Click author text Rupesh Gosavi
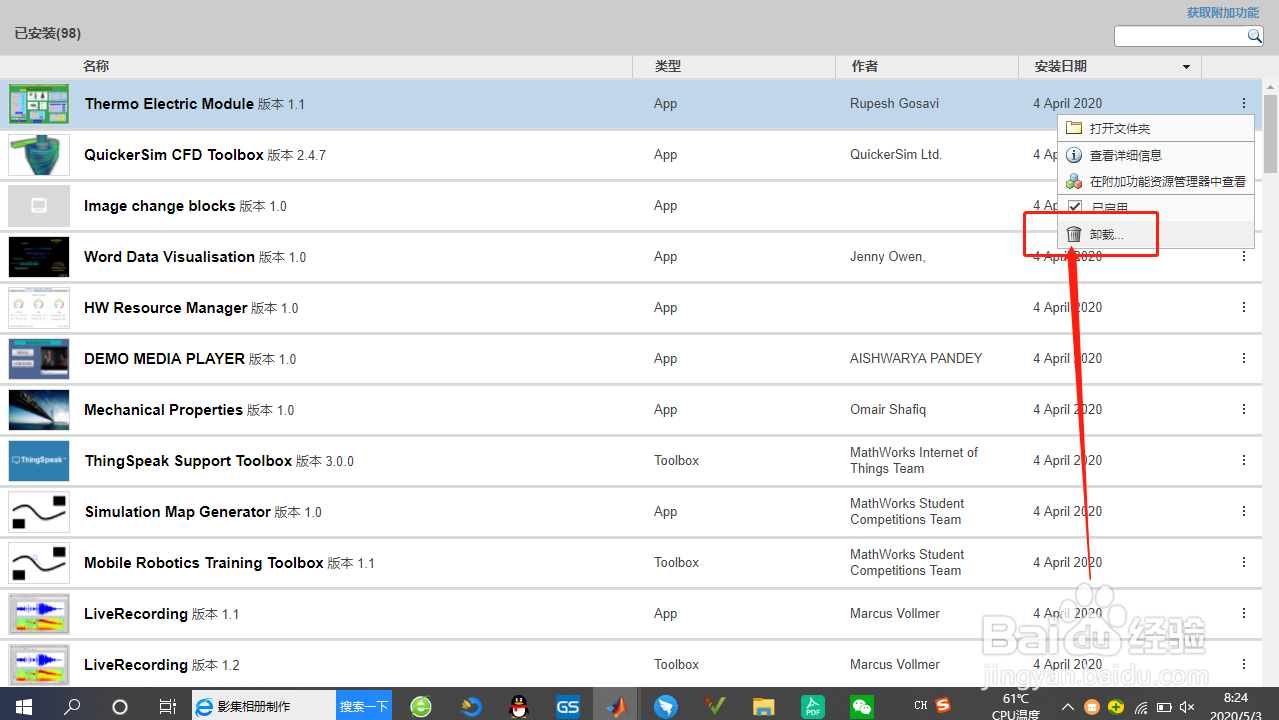Image resolution: width=1279 pixels, height=720 pixels. pos(894,103)
